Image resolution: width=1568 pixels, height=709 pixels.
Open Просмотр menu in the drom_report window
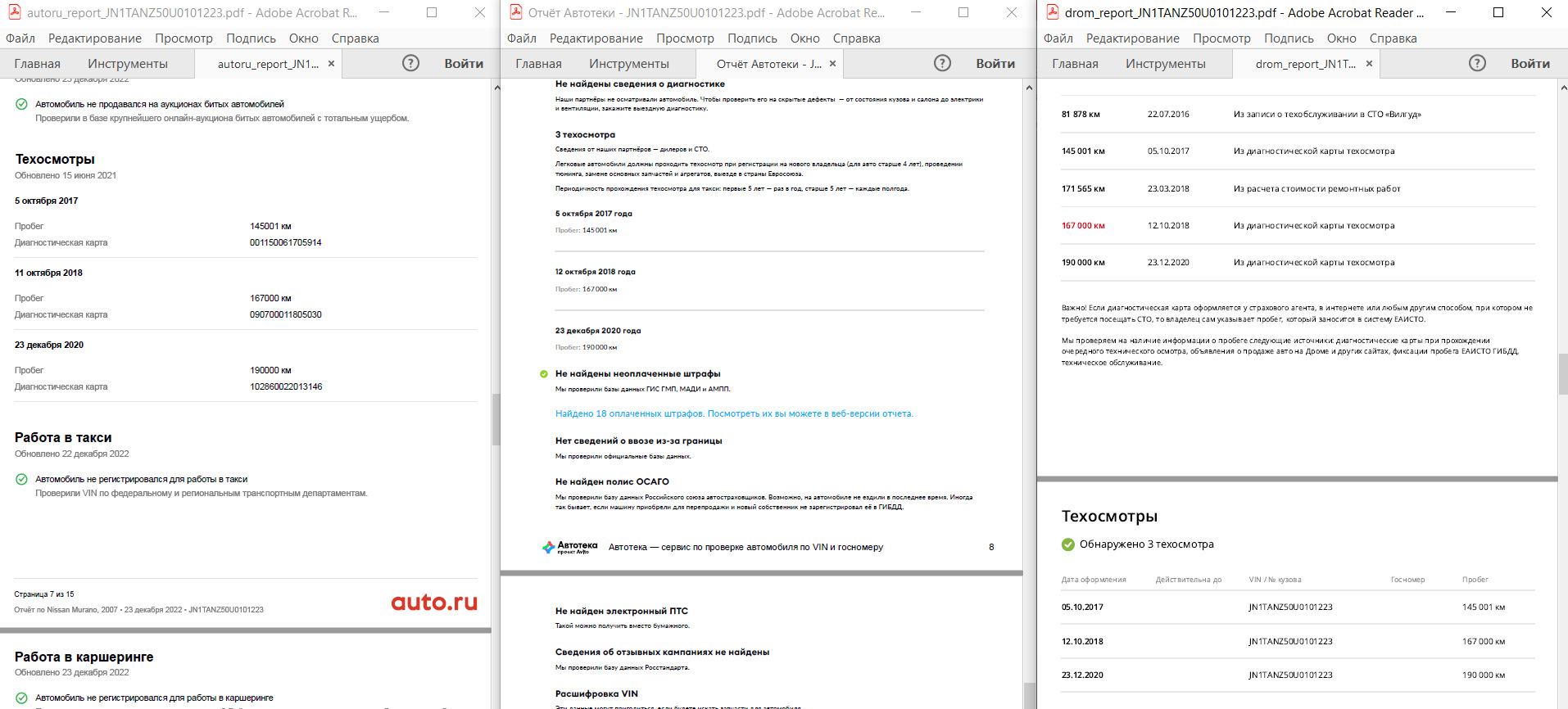click(1221, 38)
